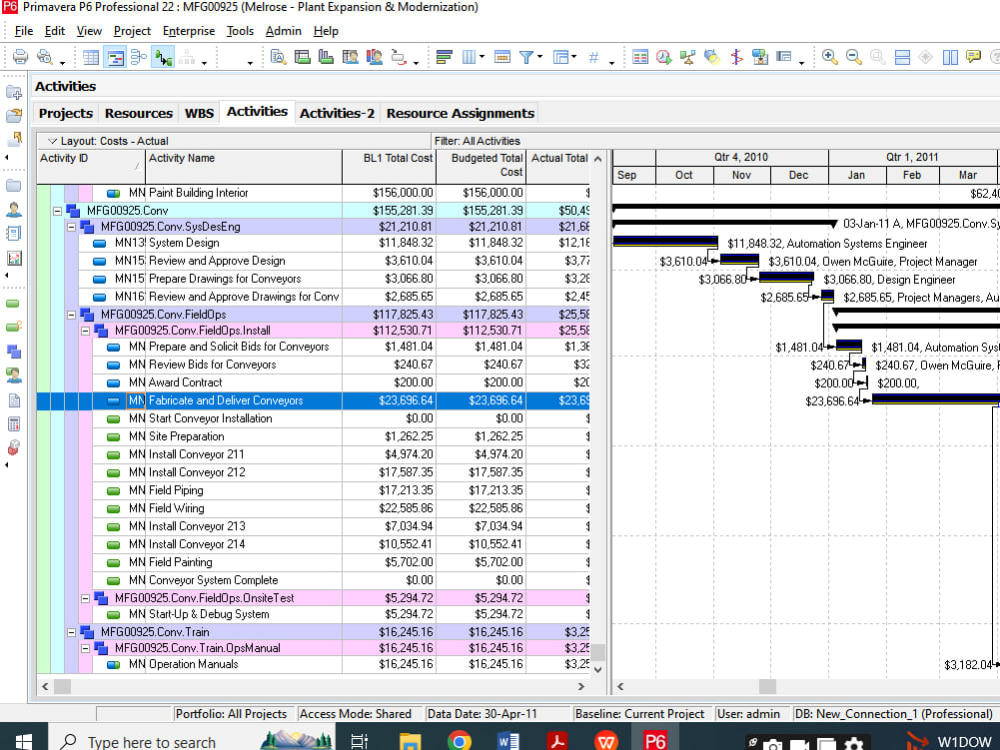Click the hash Renumber Activity IDs icon

pos(594,57)
